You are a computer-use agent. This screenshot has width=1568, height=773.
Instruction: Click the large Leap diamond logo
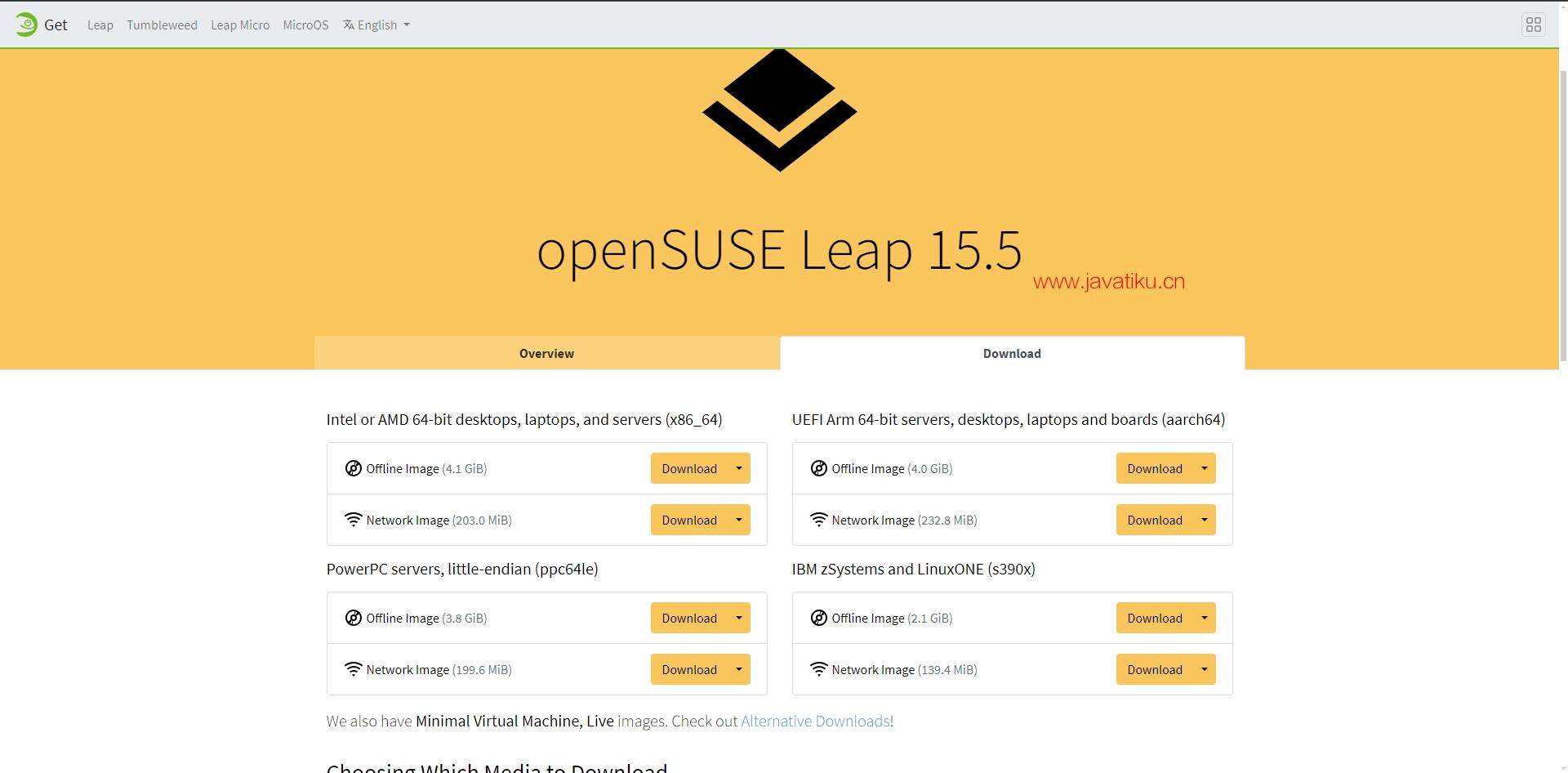pos(779,110)
